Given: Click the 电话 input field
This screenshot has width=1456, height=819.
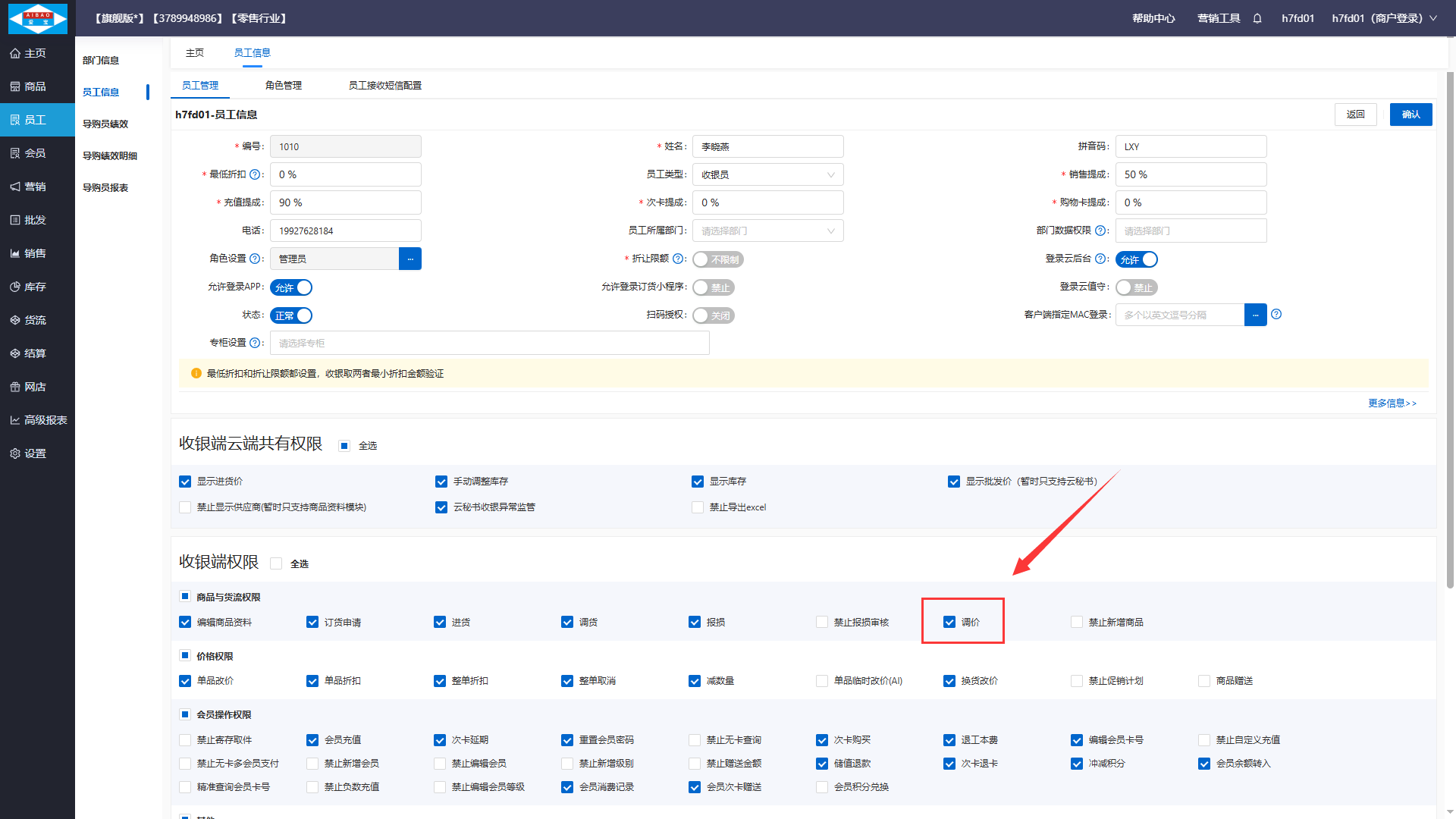Looking at the screenshot, I should 346,231.
